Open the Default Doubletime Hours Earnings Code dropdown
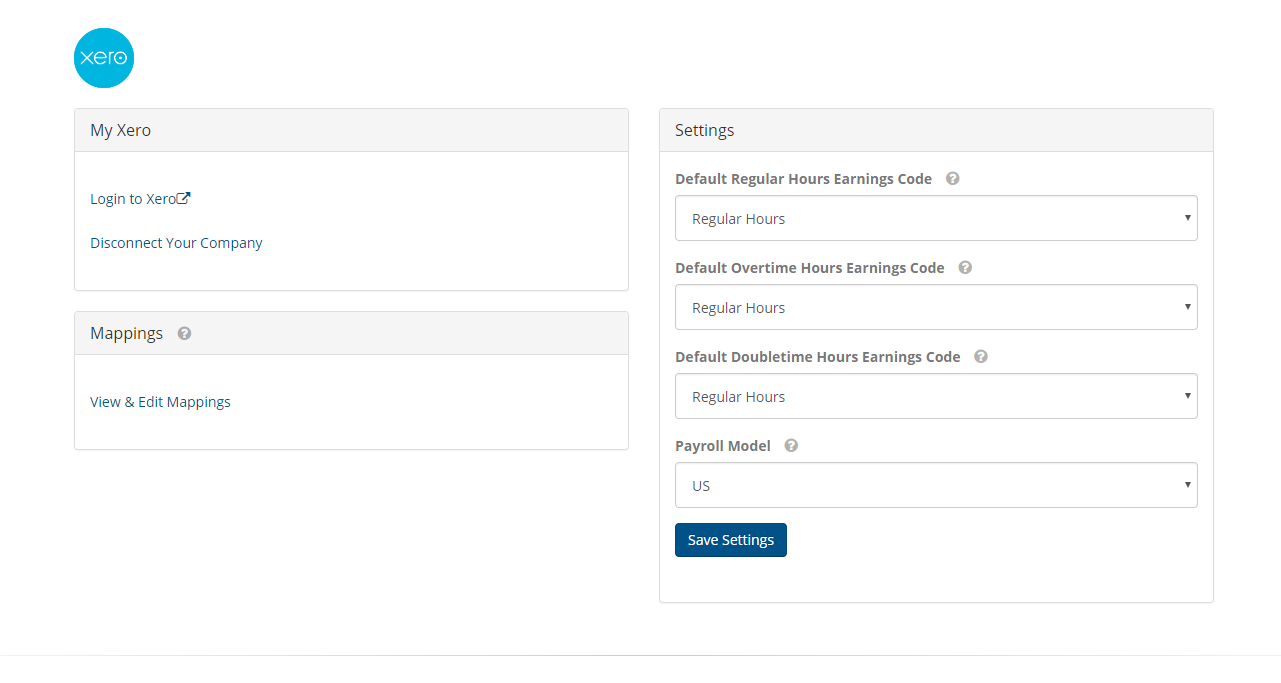This screenshot has width=1281, height=683. point(936,396)
